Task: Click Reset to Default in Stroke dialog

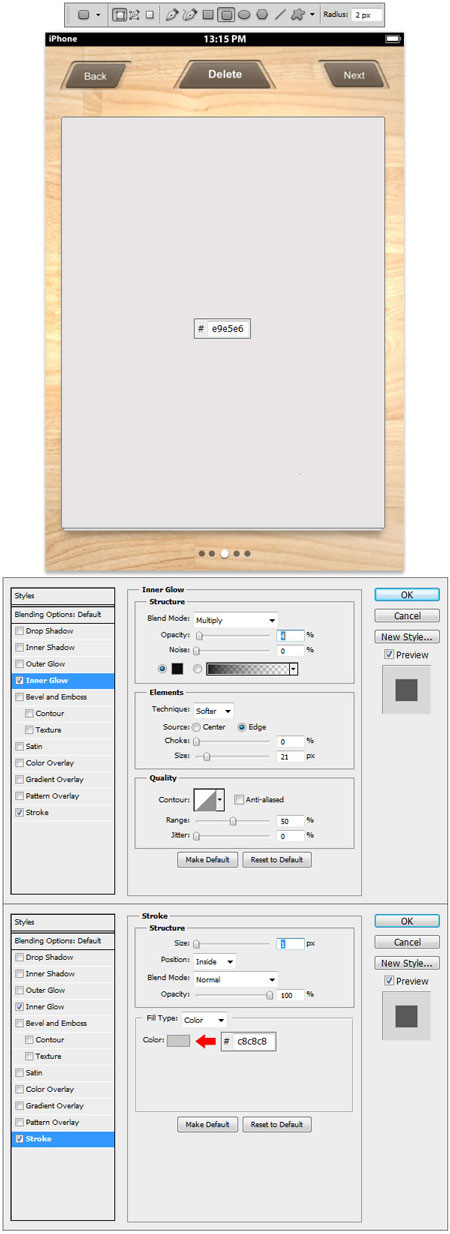Action: pyautogui.click(x=277, y=1125)
